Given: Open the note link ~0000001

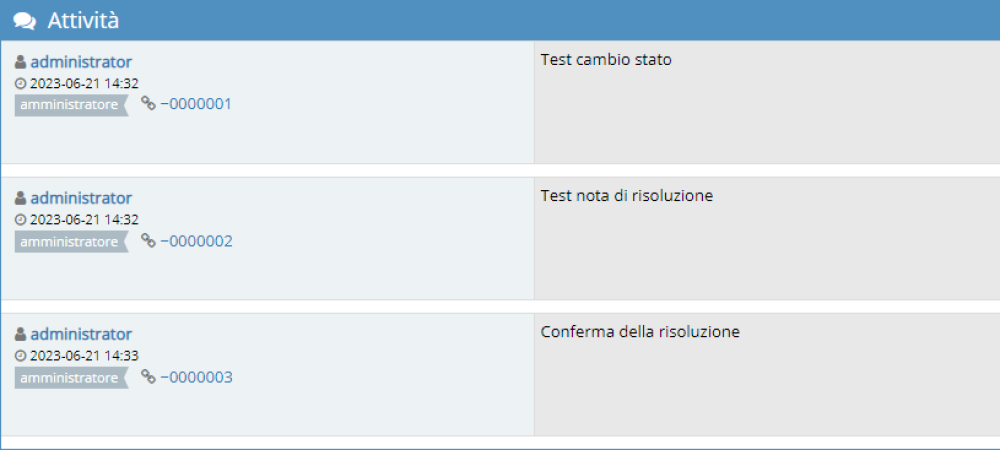Looking at the screenshot, I should tap(196, 104).
